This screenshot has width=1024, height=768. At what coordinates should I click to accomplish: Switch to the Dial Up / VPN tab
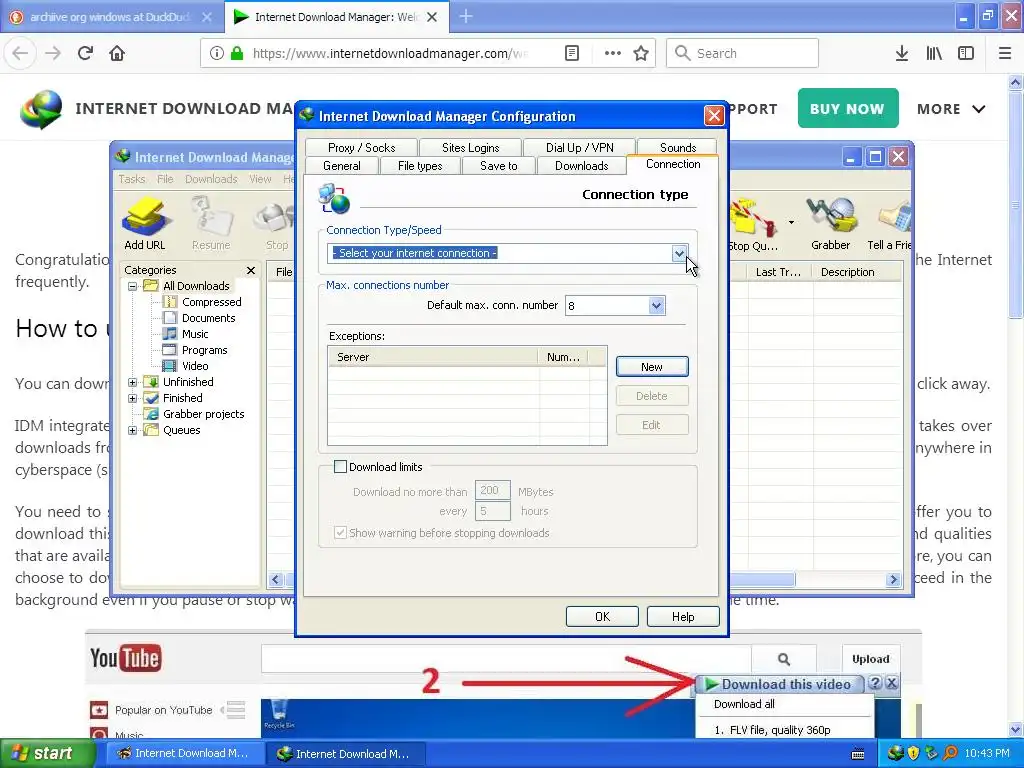click(x=579, y=148)
